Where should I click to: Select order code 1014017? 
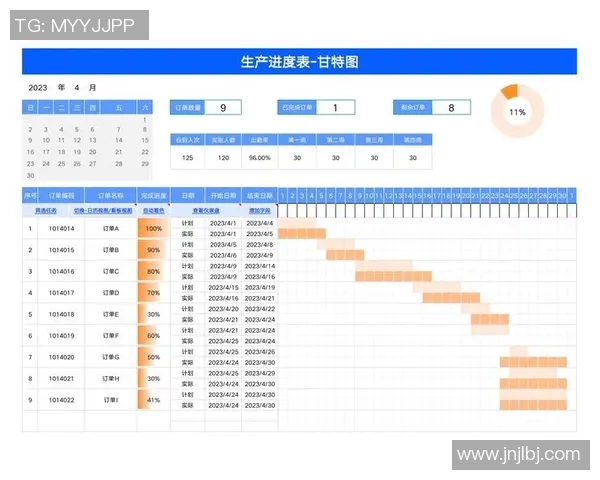(x=61, y=293)
